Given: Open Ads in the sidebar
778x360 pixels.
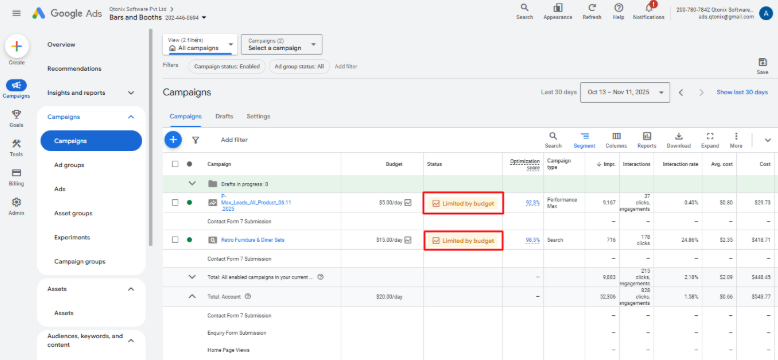Looking at the screenshot, I should click(60, 189).
